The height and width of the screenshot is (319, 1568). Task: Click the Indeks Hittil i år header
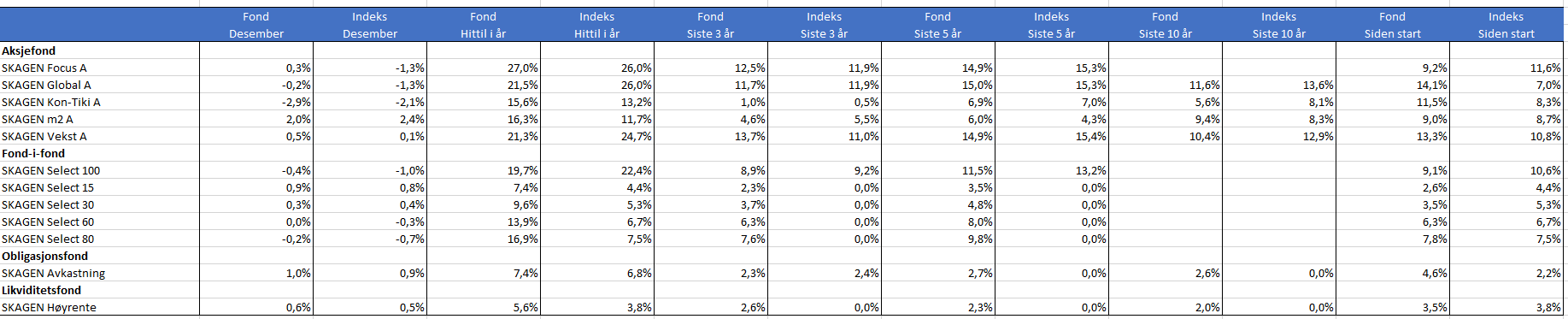pyautogui.click(x=597, y=25)
